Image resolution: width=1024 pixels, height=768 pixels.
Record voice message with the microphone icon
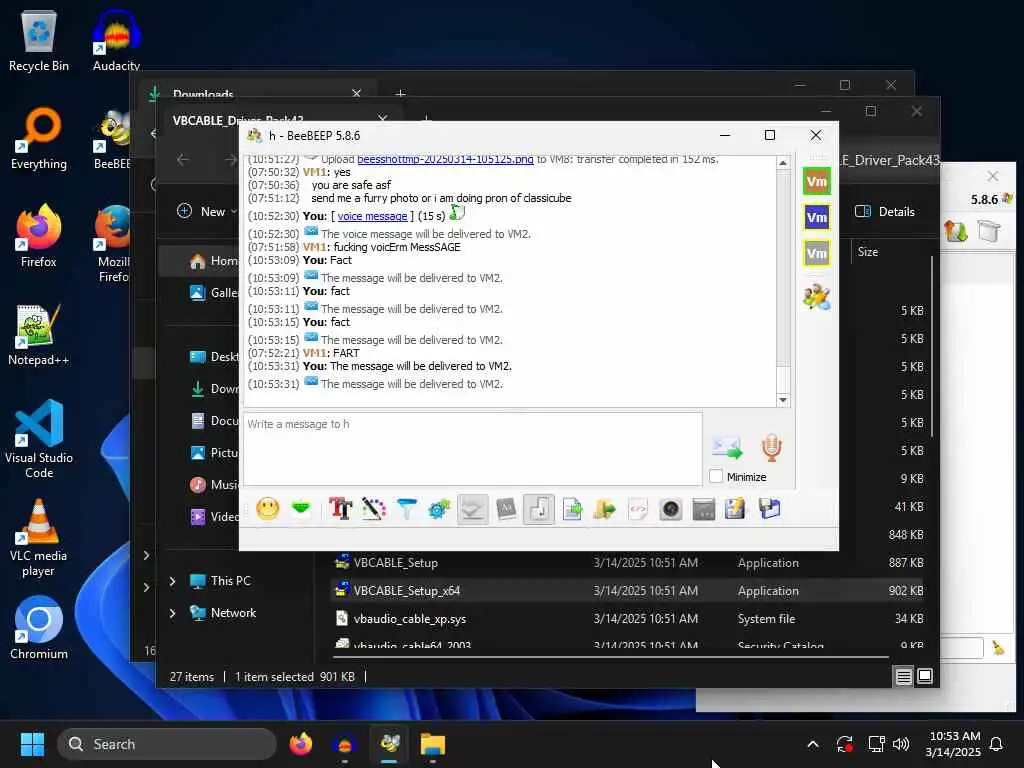point(771,448)
